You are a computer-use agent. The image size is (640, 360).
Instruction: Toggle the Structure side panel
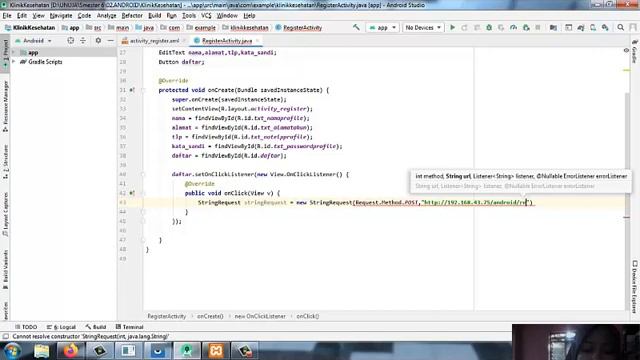click(x=5, y=162)
